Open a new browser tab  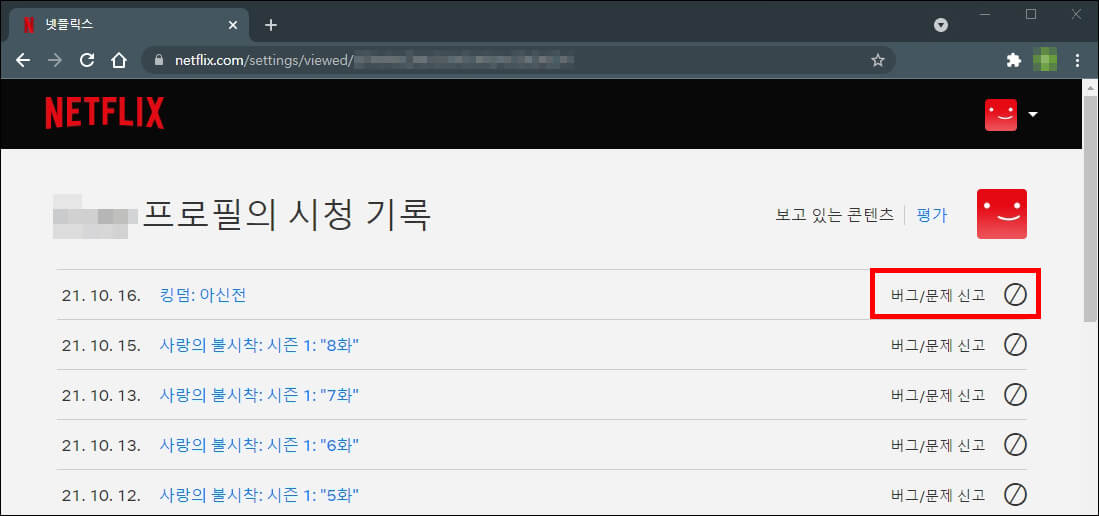pyautogui.click(x=271, y=25)
